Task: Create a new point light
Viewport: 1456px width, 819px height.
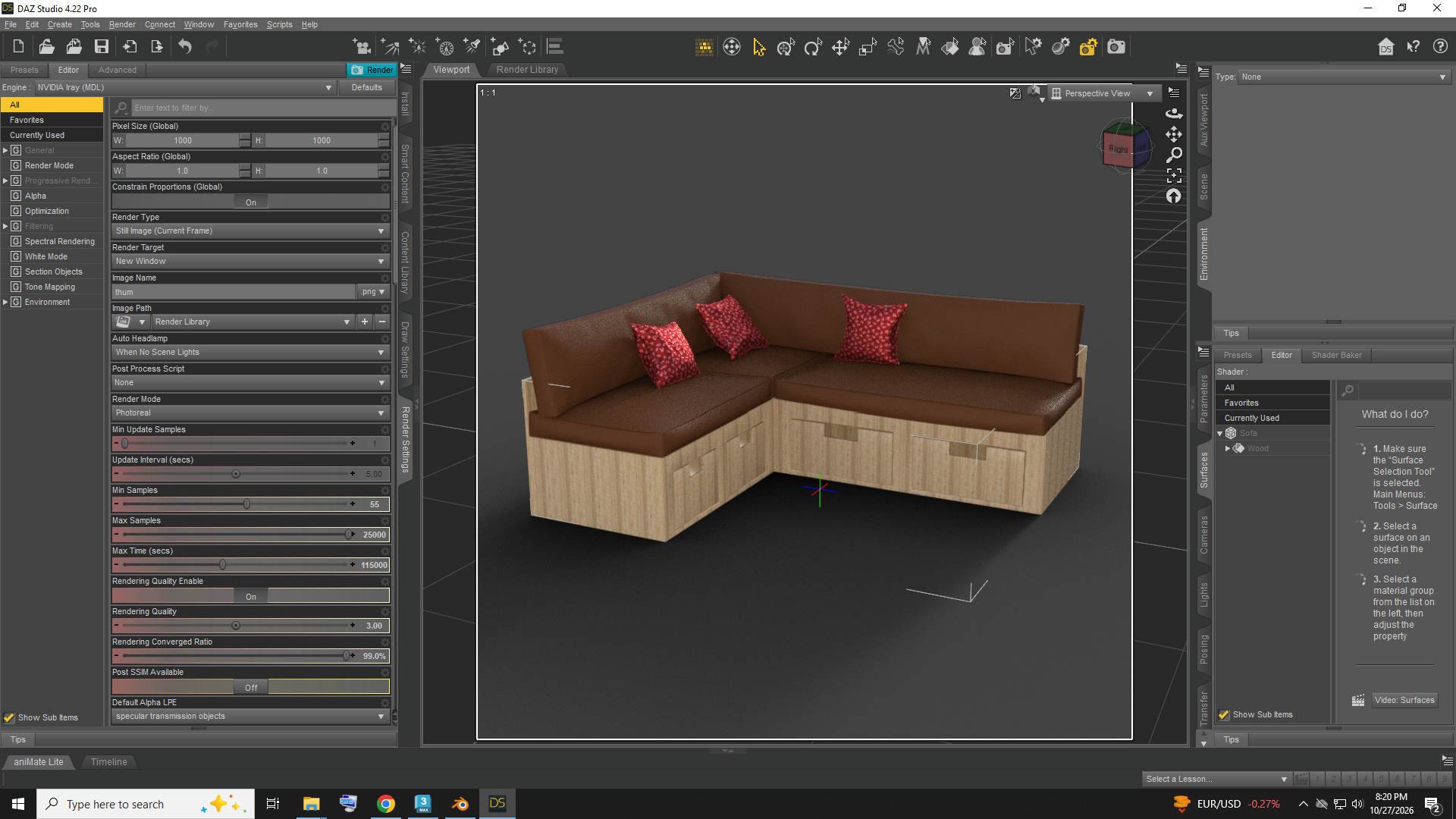Action: point(418,47)
